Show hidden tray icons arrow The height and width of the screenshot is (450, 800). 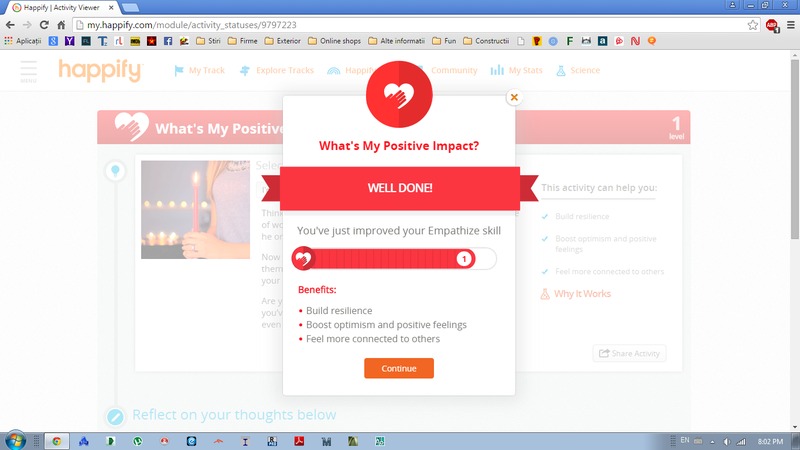tap(713, 441)
